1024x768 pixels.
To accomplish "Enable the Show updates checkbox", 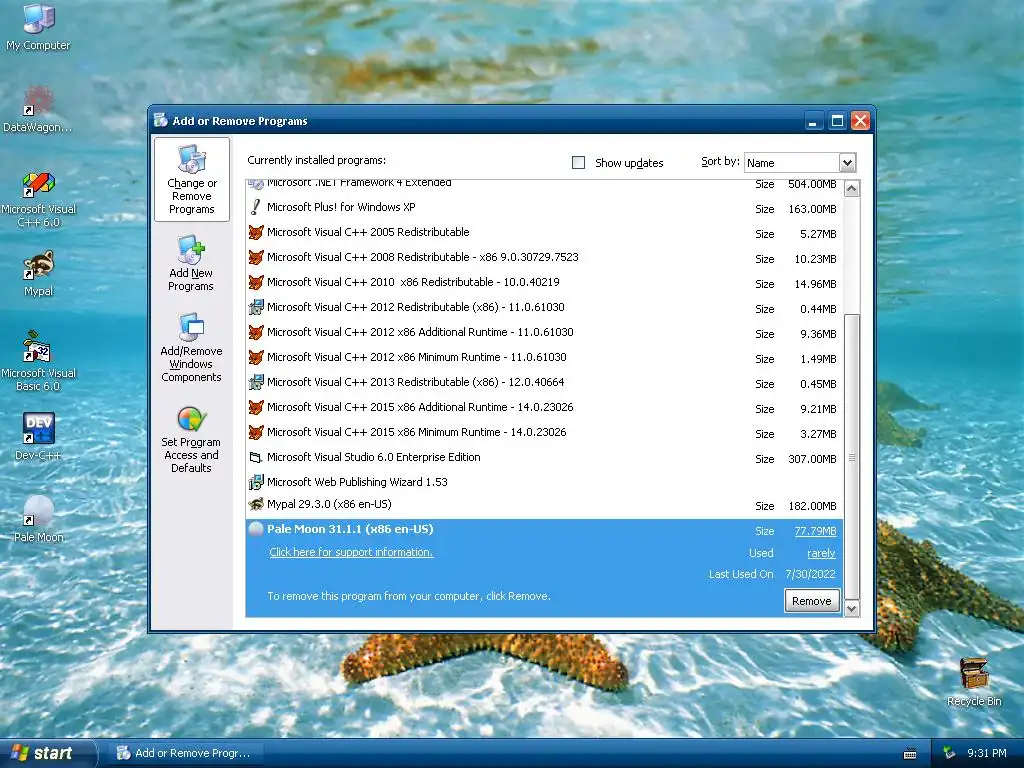I will coord(578,163).
